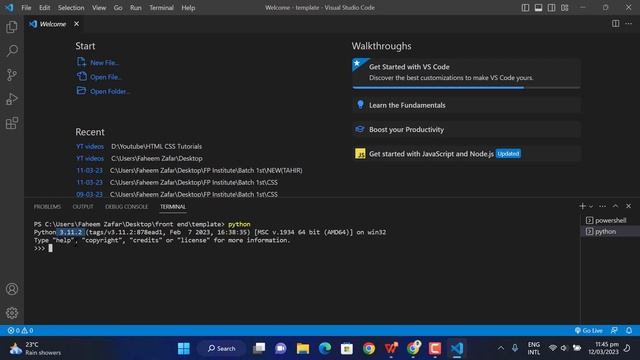Open Customize Layout icon in the title bar
The height and width of the screenshot is (360, 640).
pos(564,8)
